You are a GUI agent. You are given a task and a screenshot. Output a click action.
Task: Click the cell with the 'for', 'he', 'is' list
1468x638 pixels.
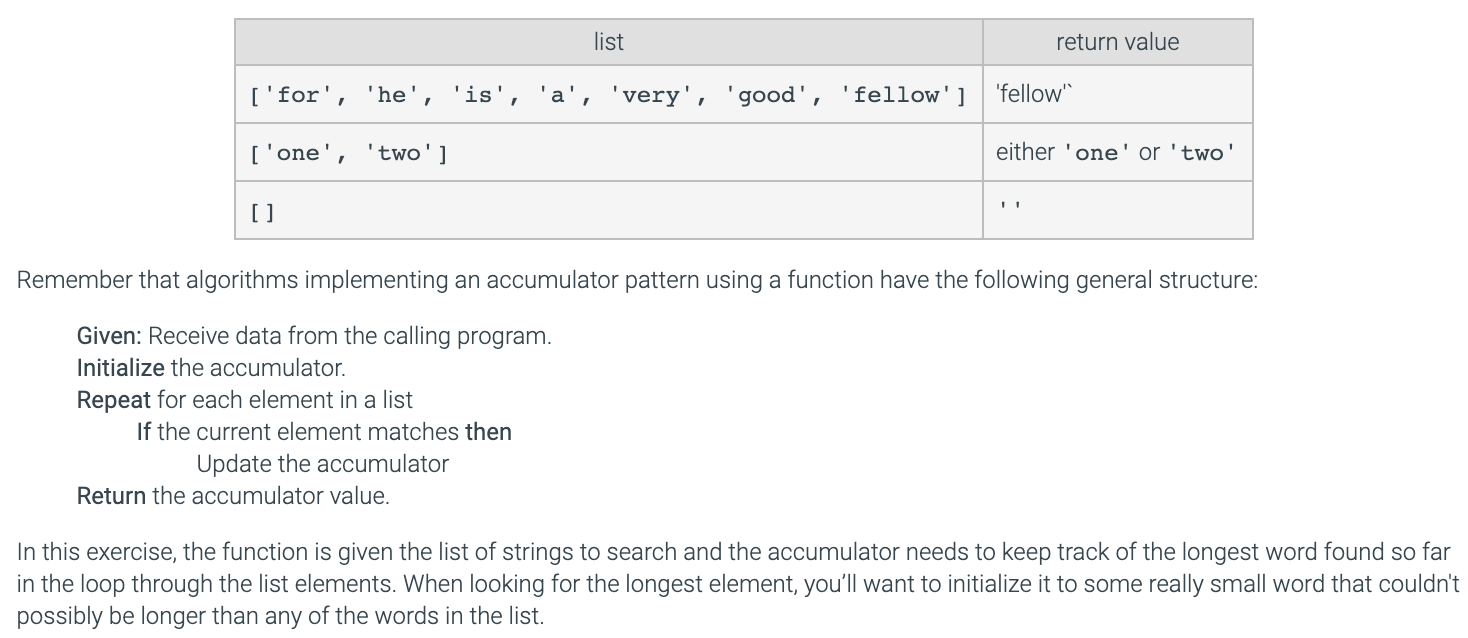tap(608, 95)
